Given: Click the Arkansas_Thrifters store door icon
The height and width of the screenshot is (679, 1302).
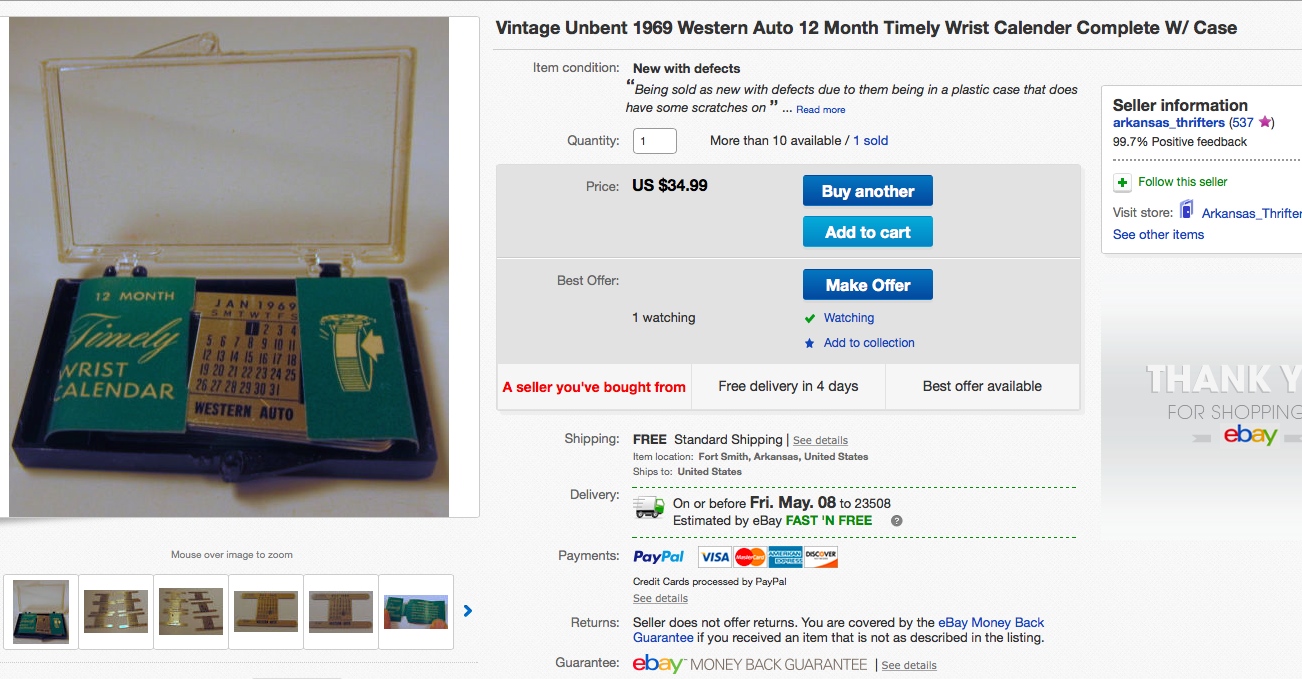Looking at the screenshot, I should coord(1186,209).
